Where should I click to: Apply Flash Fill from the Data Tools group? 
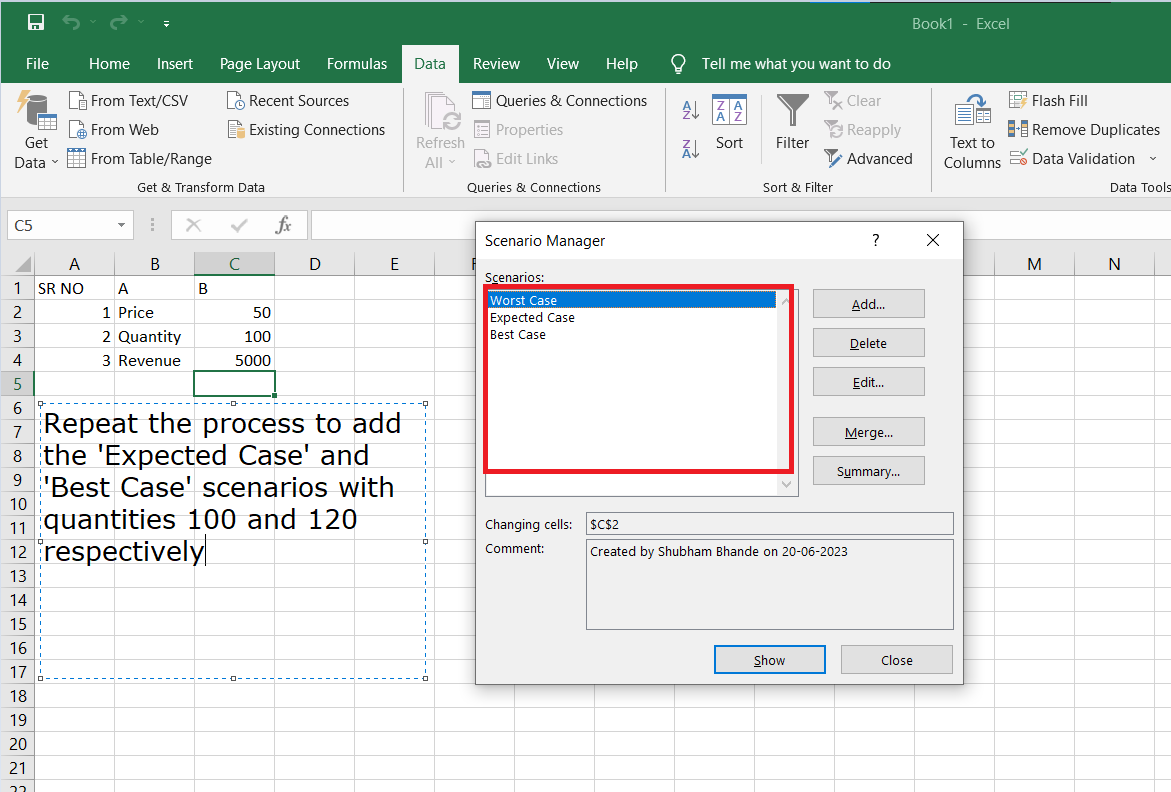pyautogui.click(x=1048, y=100)
